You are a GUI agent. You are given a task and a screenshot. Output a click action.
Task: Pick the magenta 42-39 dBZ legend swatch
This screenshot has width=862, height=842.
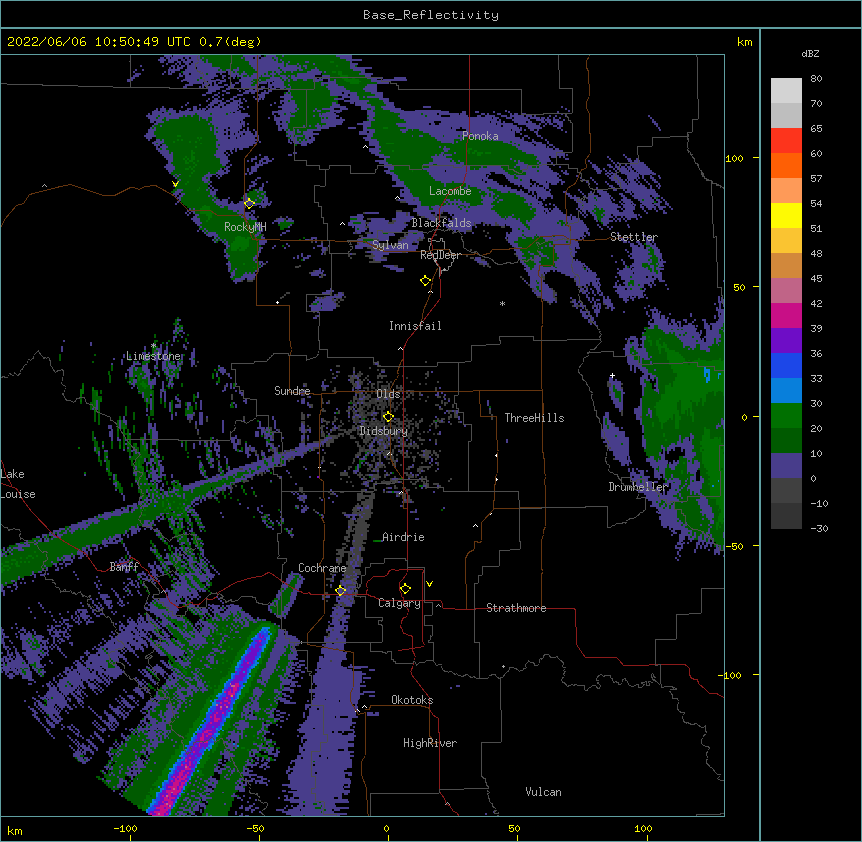click(786, 315)
